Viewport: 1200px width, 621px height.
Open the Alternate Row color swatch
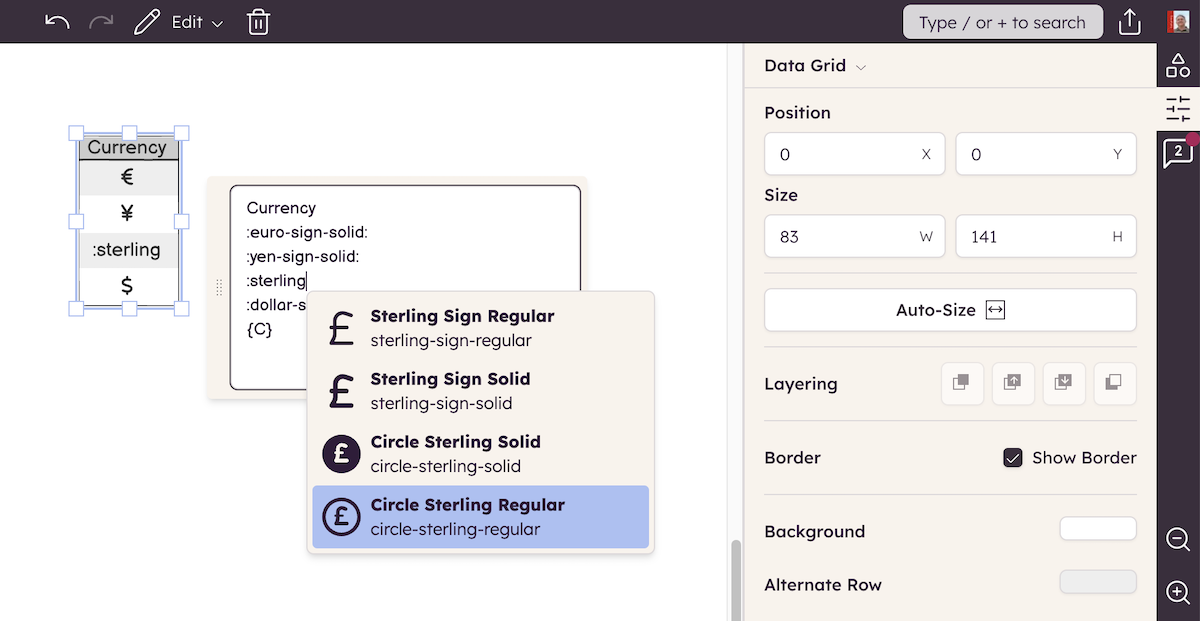(x=1097, y=582)
